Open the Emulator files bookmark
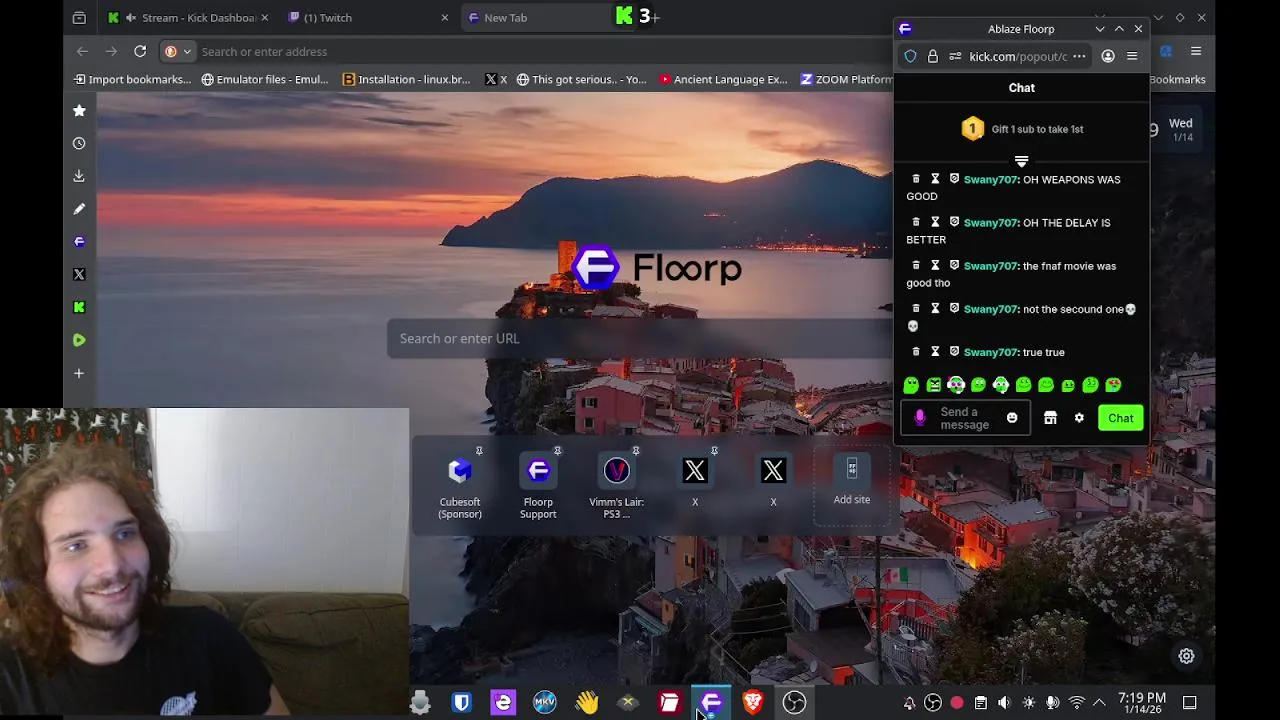The image size is (1280, 720). (x=265, y=79)
